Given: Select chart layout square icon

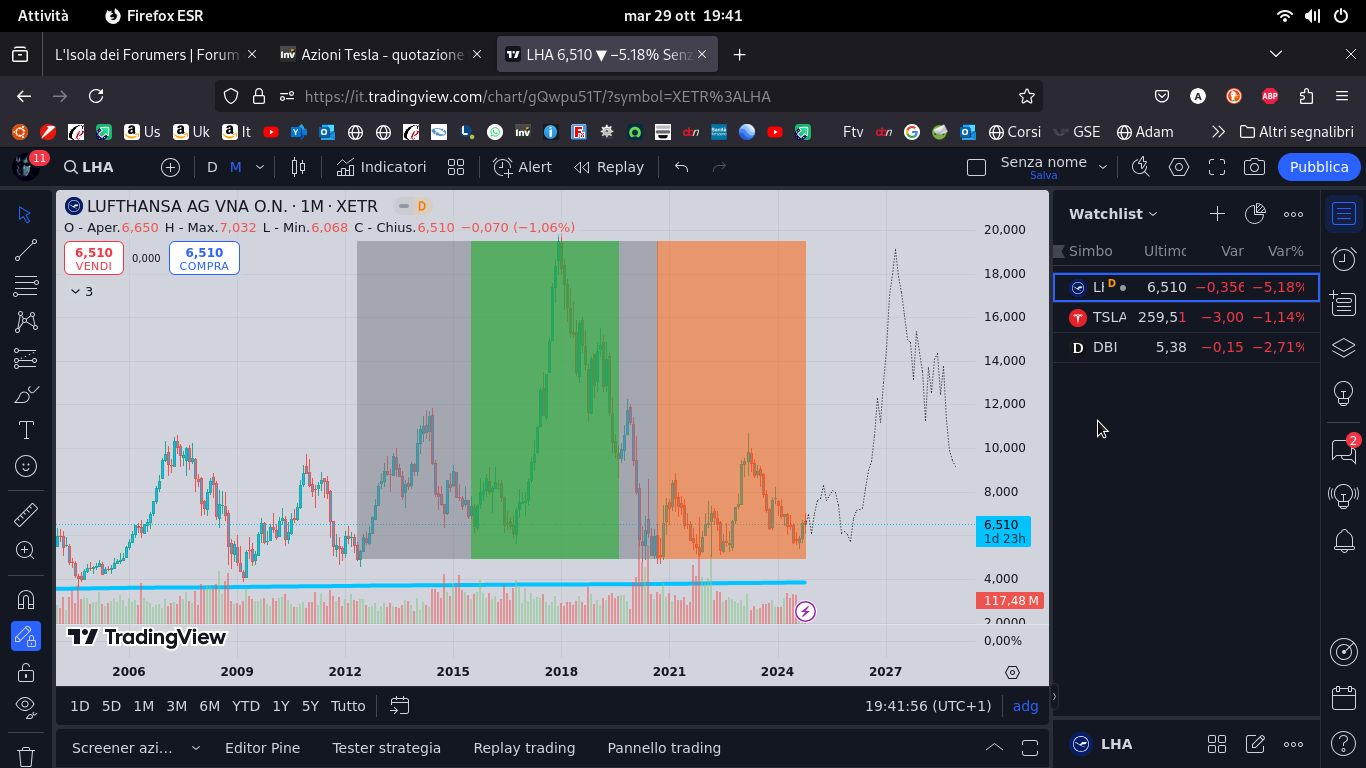Looking at the screenshot, I should tap(976, 167).
